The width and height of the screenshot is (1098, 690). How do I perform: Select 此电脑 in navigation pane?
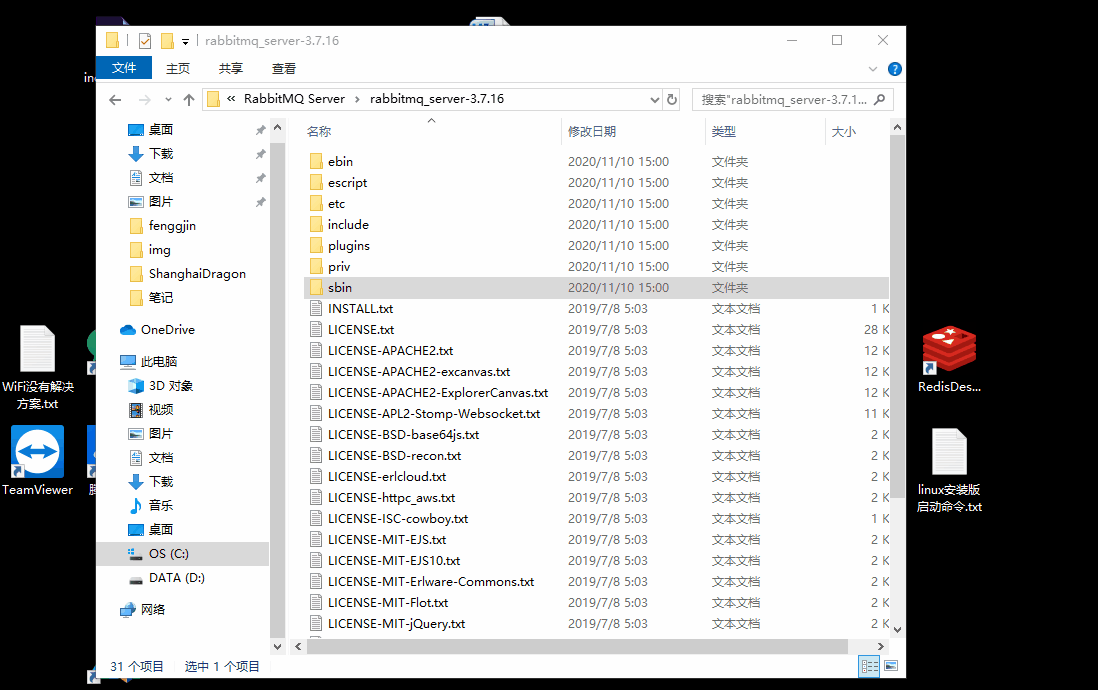[148, 361]
